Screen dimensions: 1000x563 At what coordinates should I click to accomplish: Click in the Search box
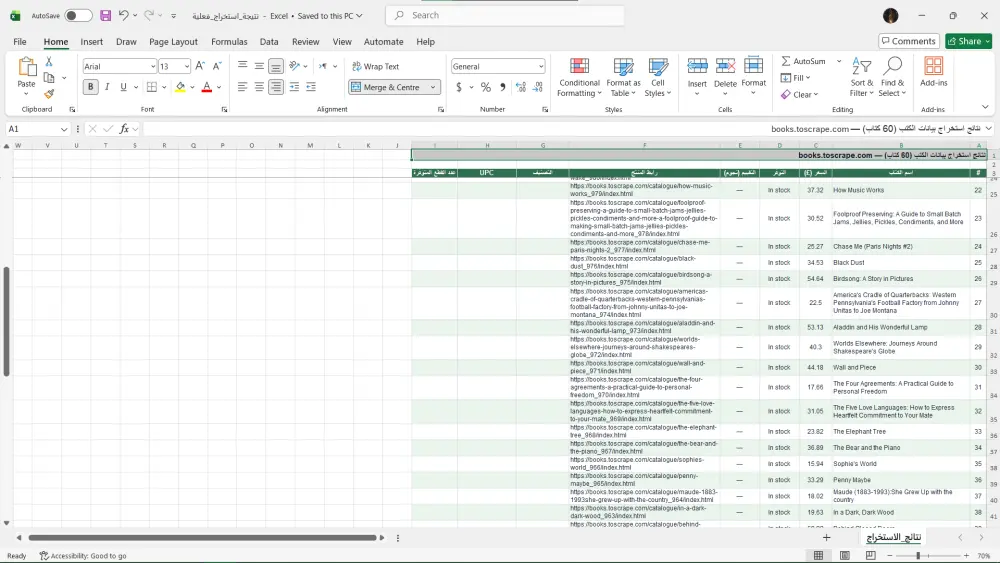point(505,15)
